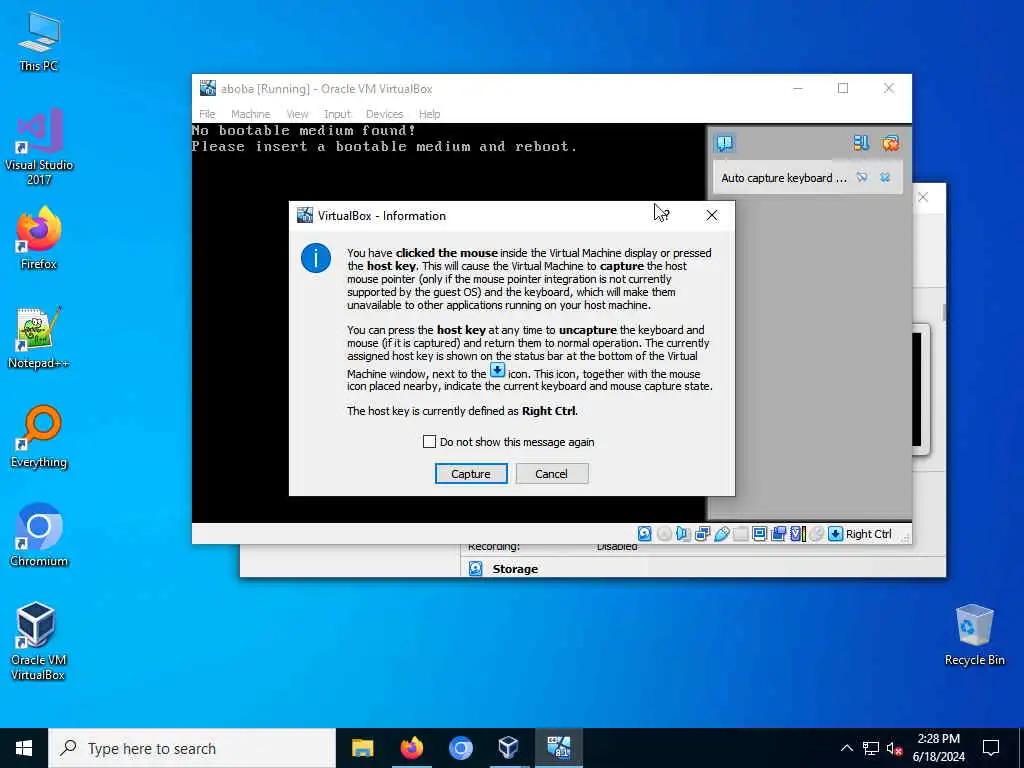This screenshot has width=1024, height=768.
Task: Close the VirtualBox Information dialog
Action: point(712,216)
